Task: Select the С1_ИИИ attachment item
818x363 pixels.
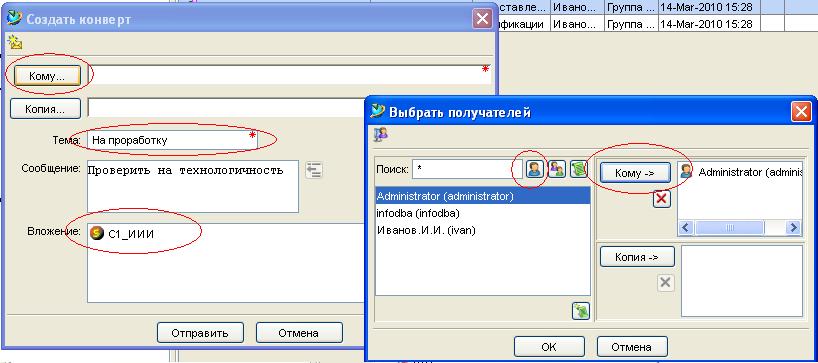Action: pos(122,234)
